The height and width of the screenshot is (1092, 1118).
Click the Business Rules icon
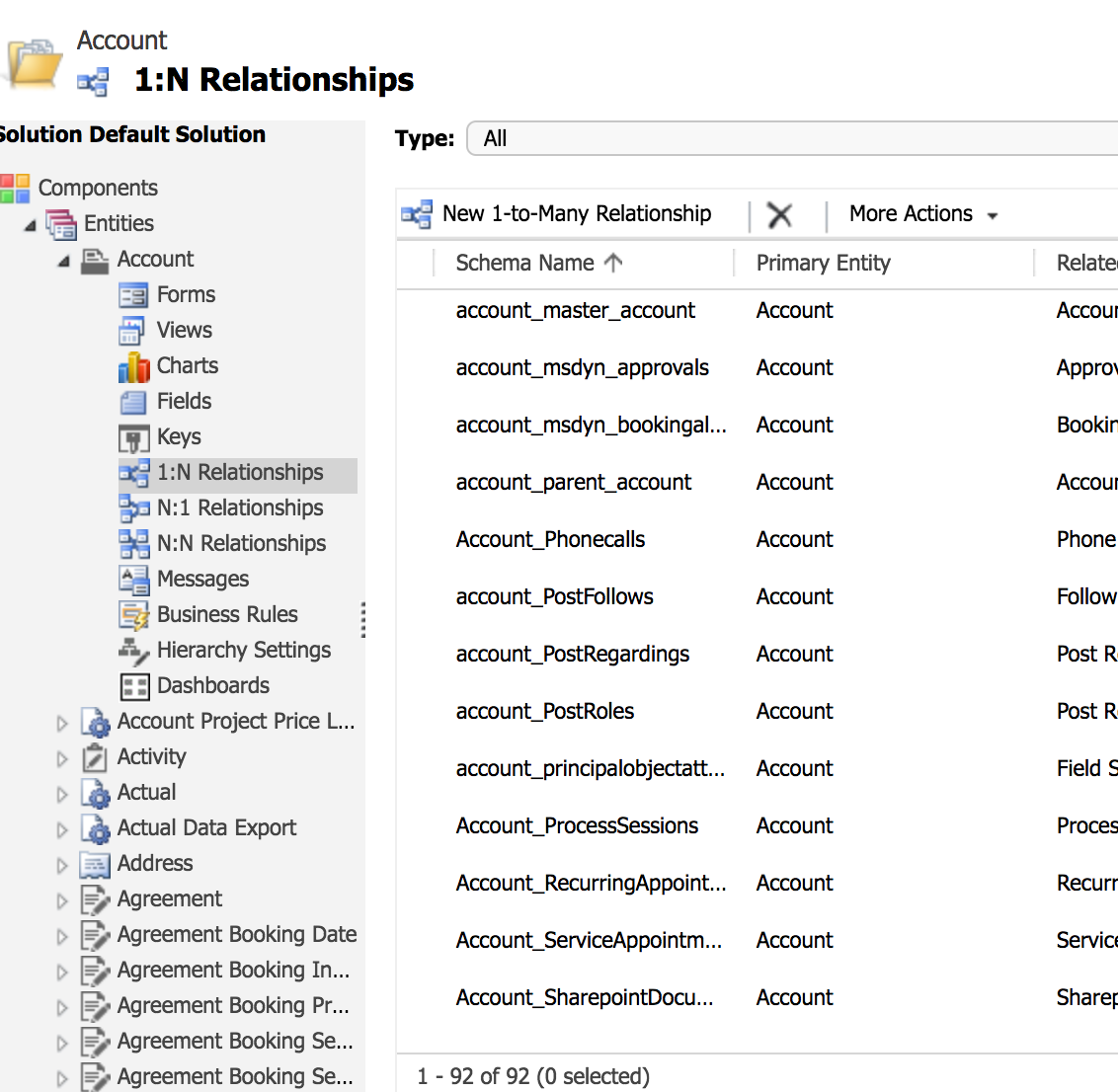(134, 615)
